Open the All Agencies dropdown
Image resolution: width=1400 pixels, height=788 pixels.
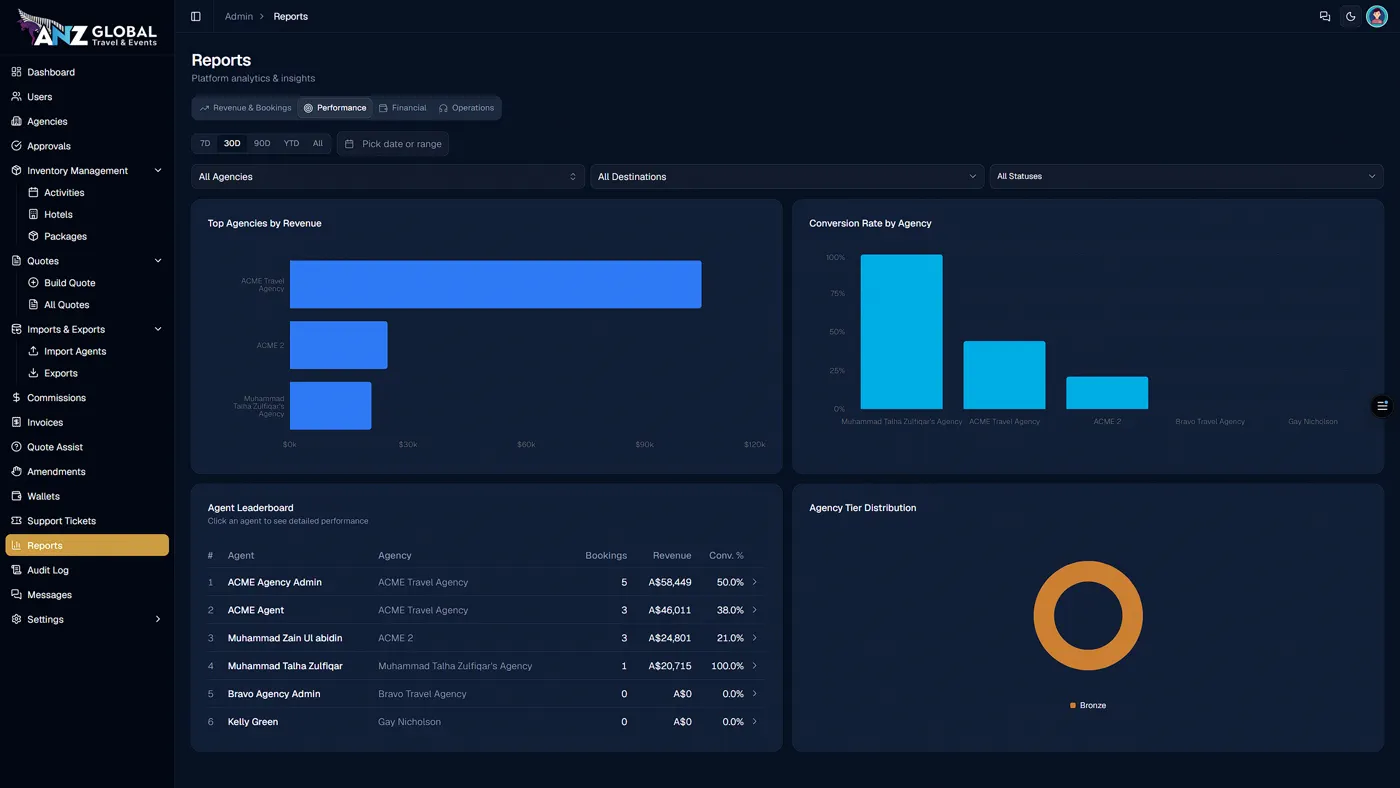pyautogui.click(x=388, y=176)
